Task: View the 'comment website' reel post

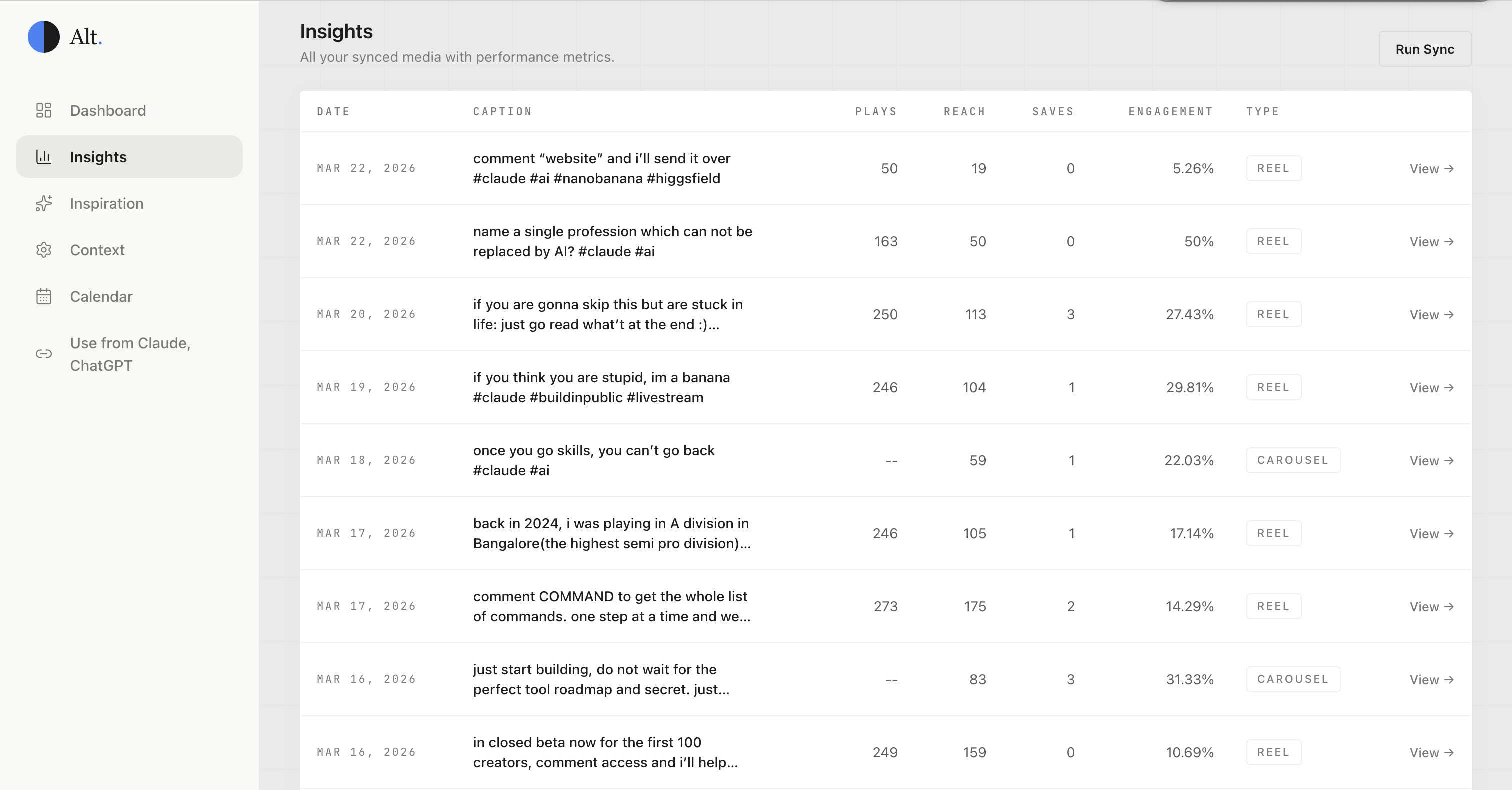Action: (1431, 169)
